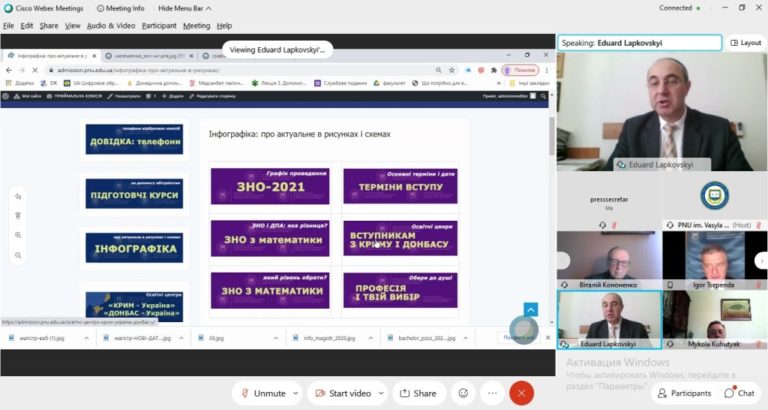Click the red leave meeting button
768x410 pixels.
[521, 393]
